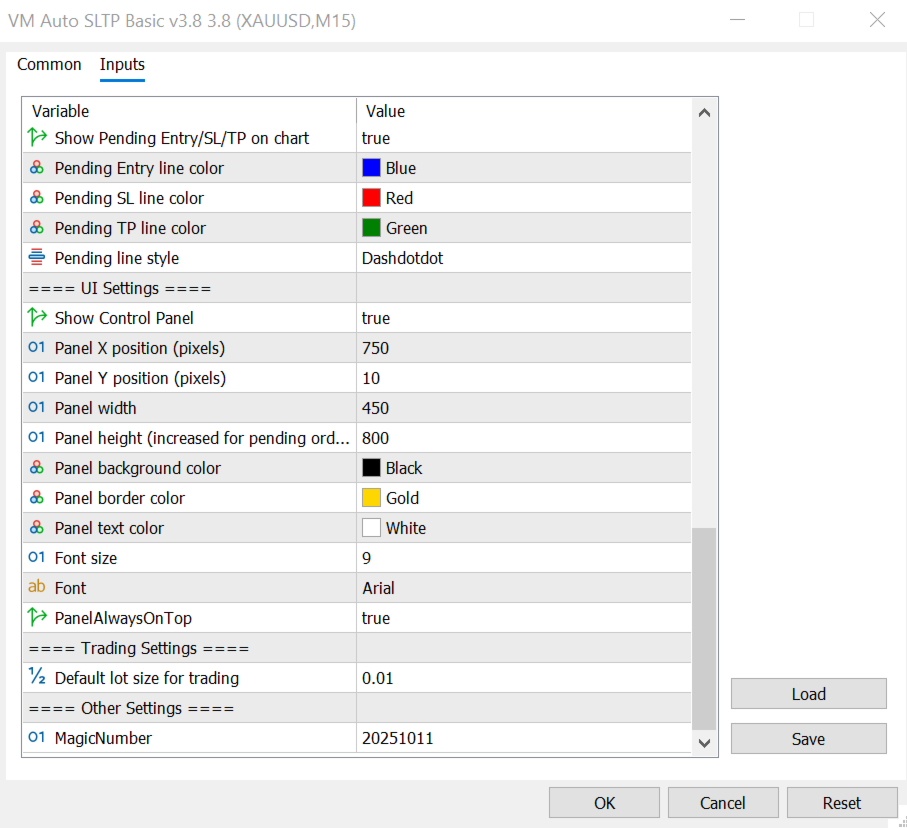
Task: Click the gold Panel border color swatch
Action: 371,498
